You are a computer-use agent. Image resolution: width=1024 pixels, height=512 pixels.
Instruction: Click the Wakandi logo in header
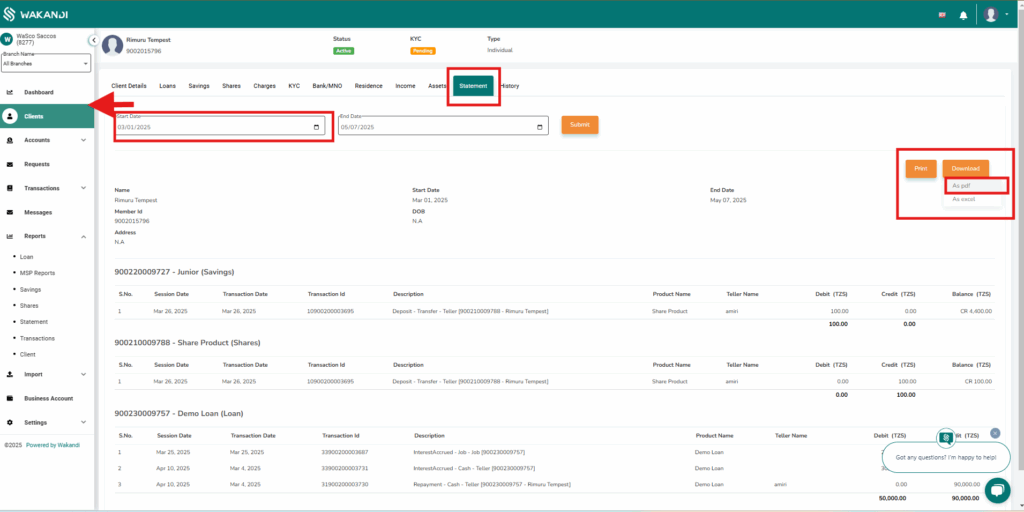pyautogui.click(x=36, y=14)
